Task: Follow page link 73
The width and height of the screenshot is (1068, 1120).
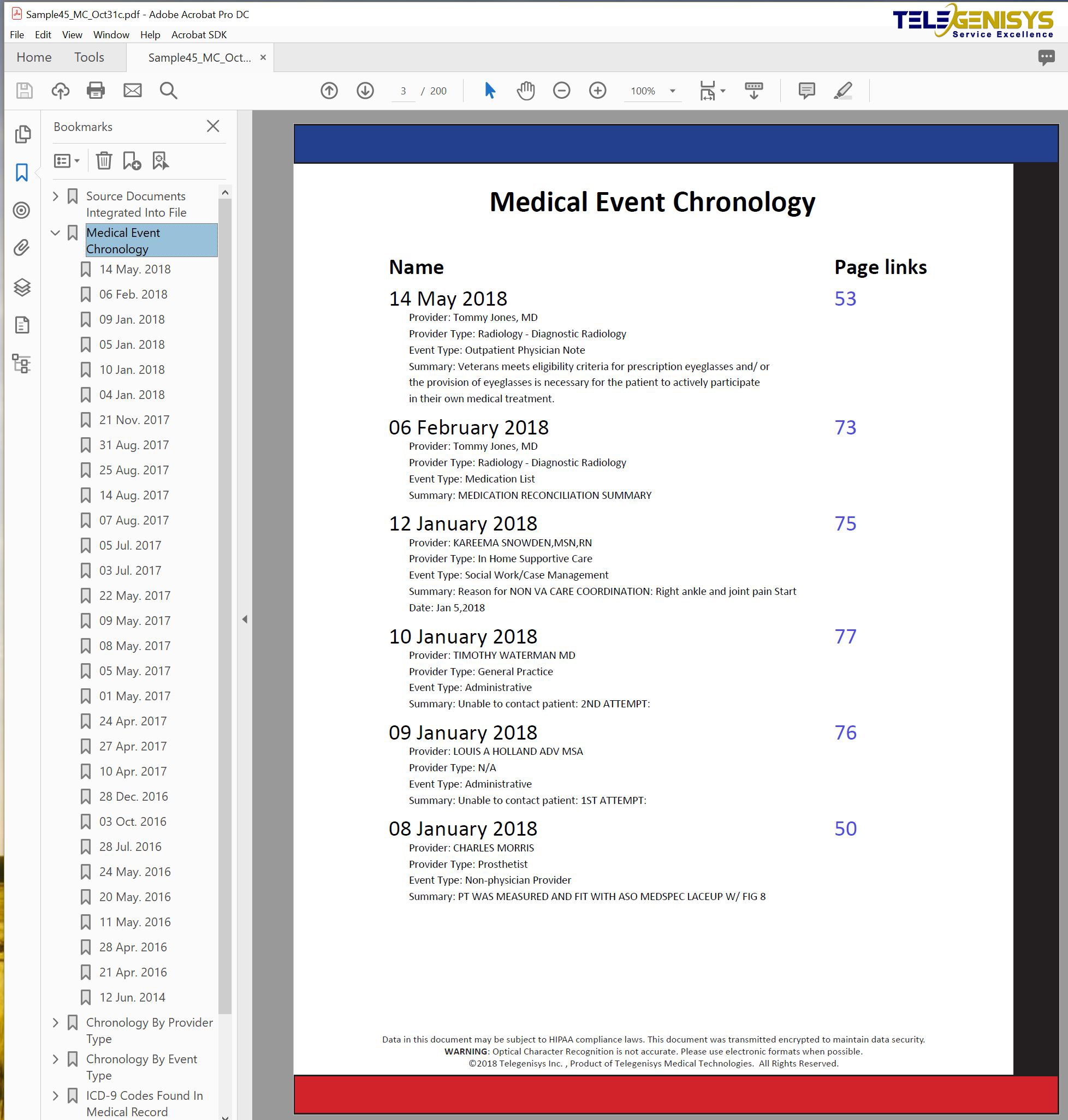Action: coord(845,427)
